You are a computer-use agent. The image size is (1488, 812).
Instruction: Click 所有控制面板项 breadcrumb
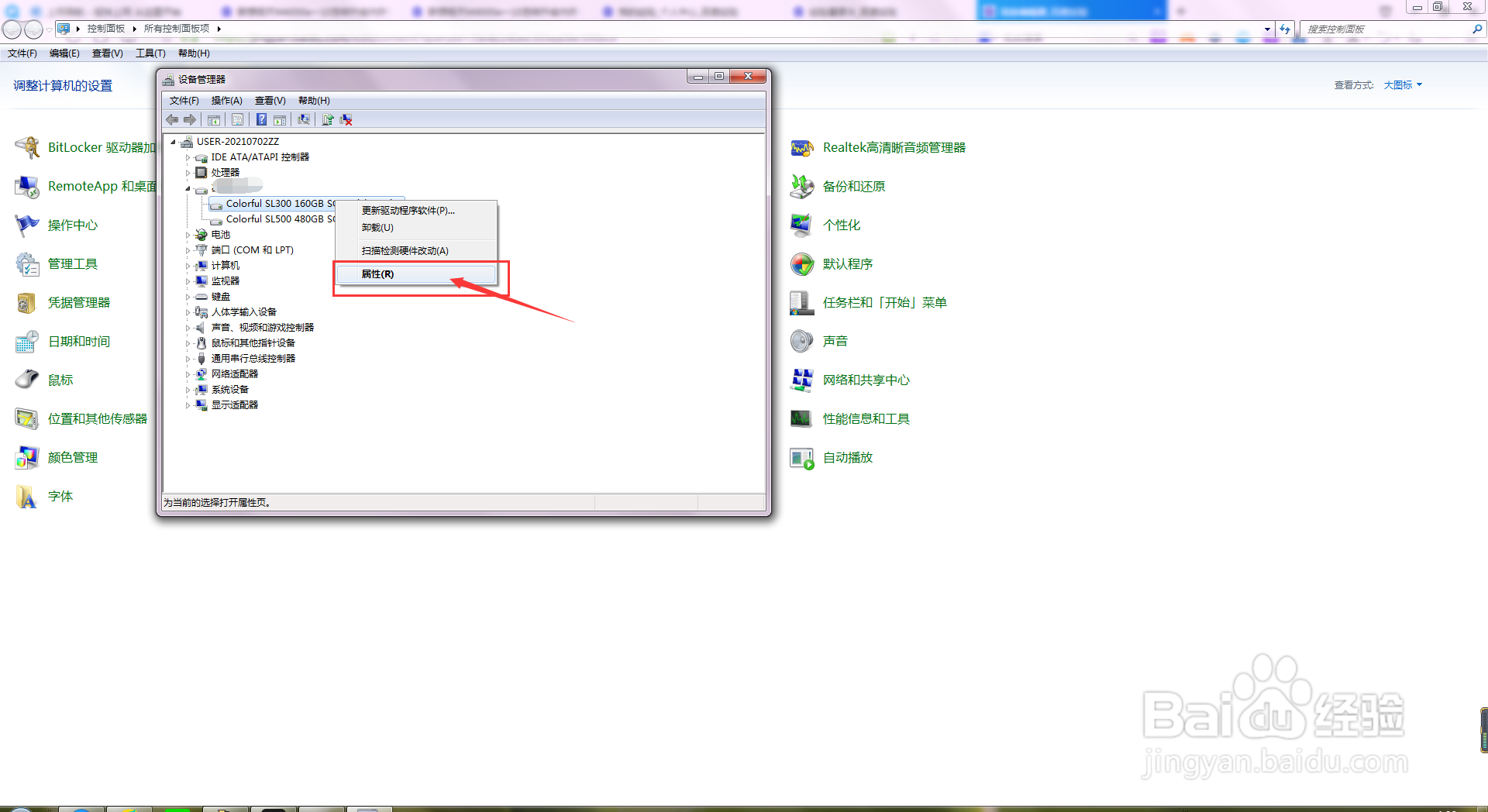click(x=177, y=29)
